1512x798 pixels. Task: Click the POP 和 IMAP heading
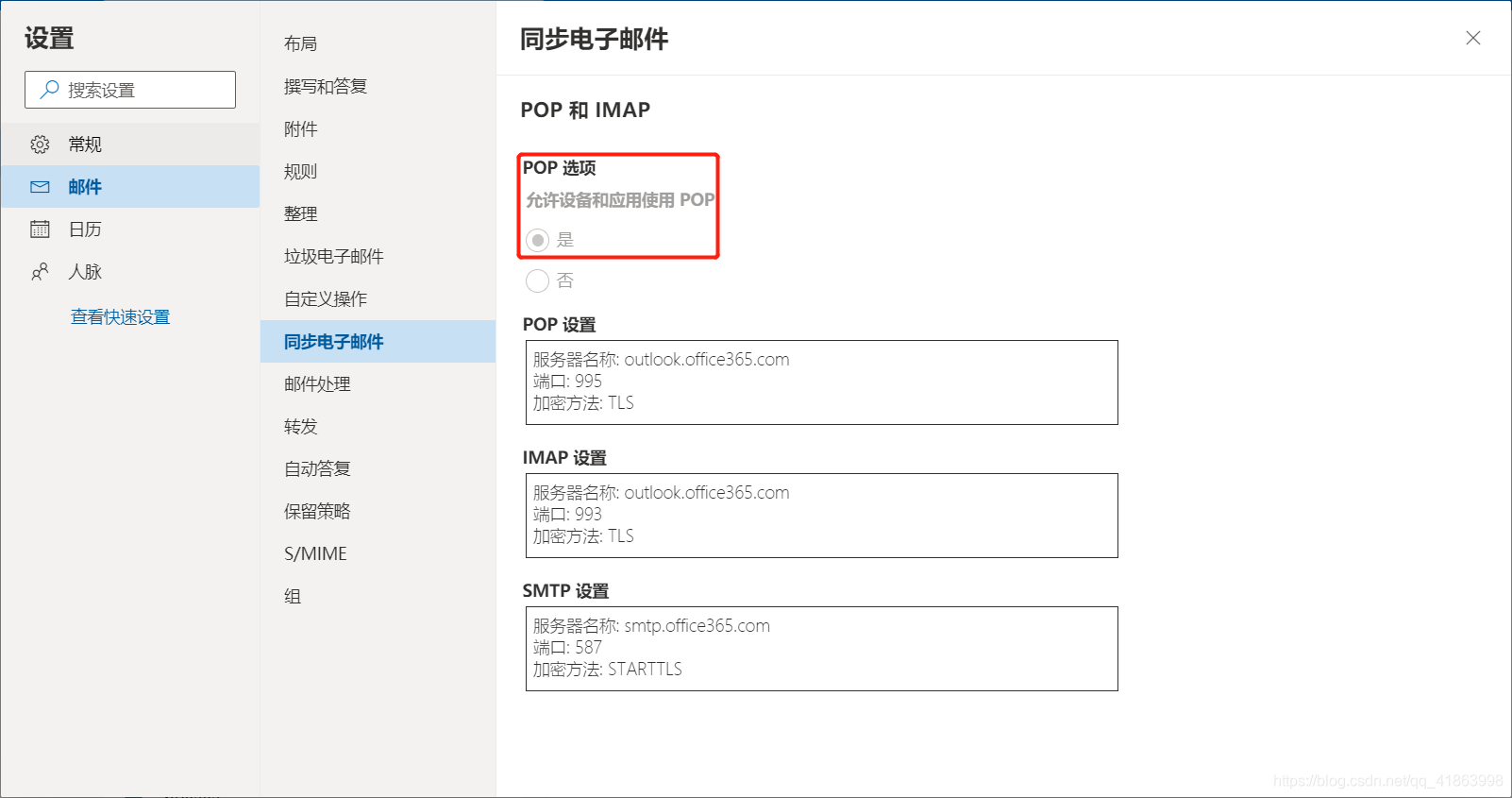pyautogui.click(x=585, y=110)
